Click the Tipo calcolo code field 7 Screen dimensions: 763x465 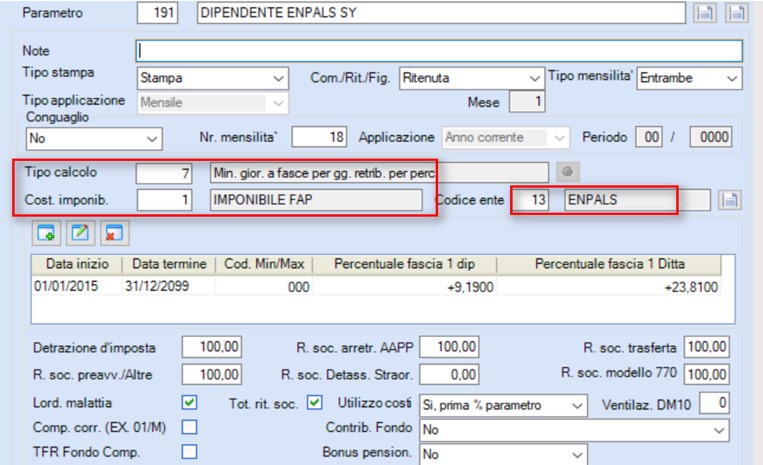tap(164, 173)
